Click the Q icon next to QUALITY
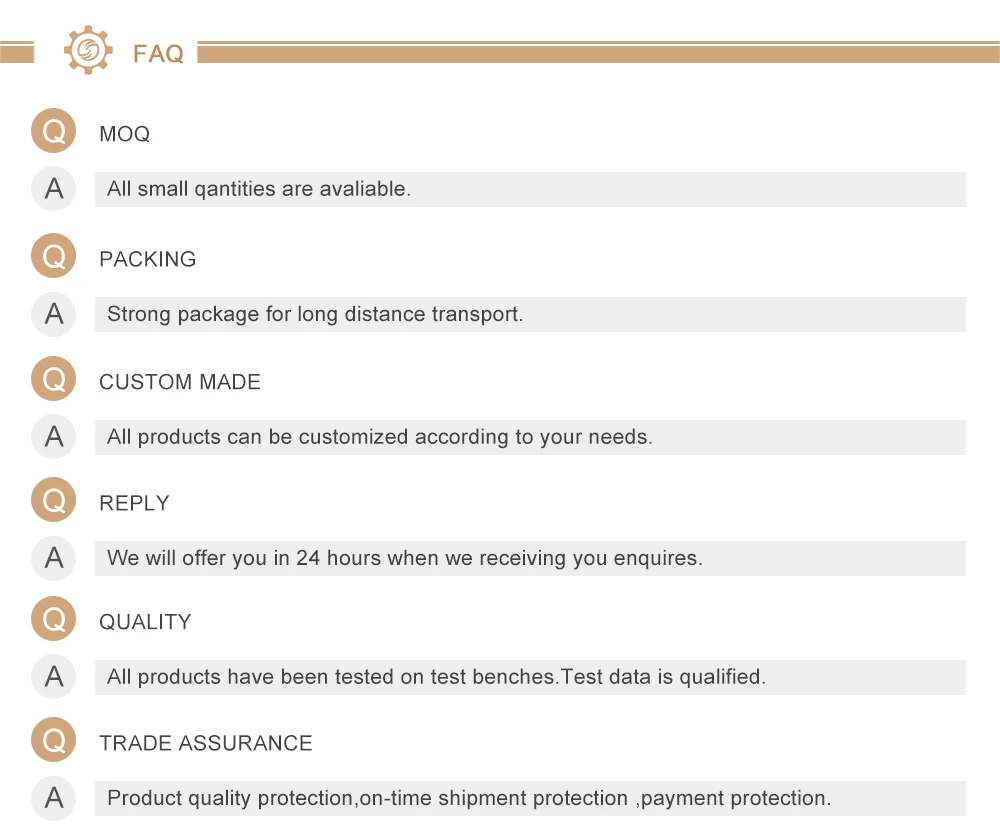Image resolution: width=1000 pixels, height=838 pixels. click(x=54, y=619)
